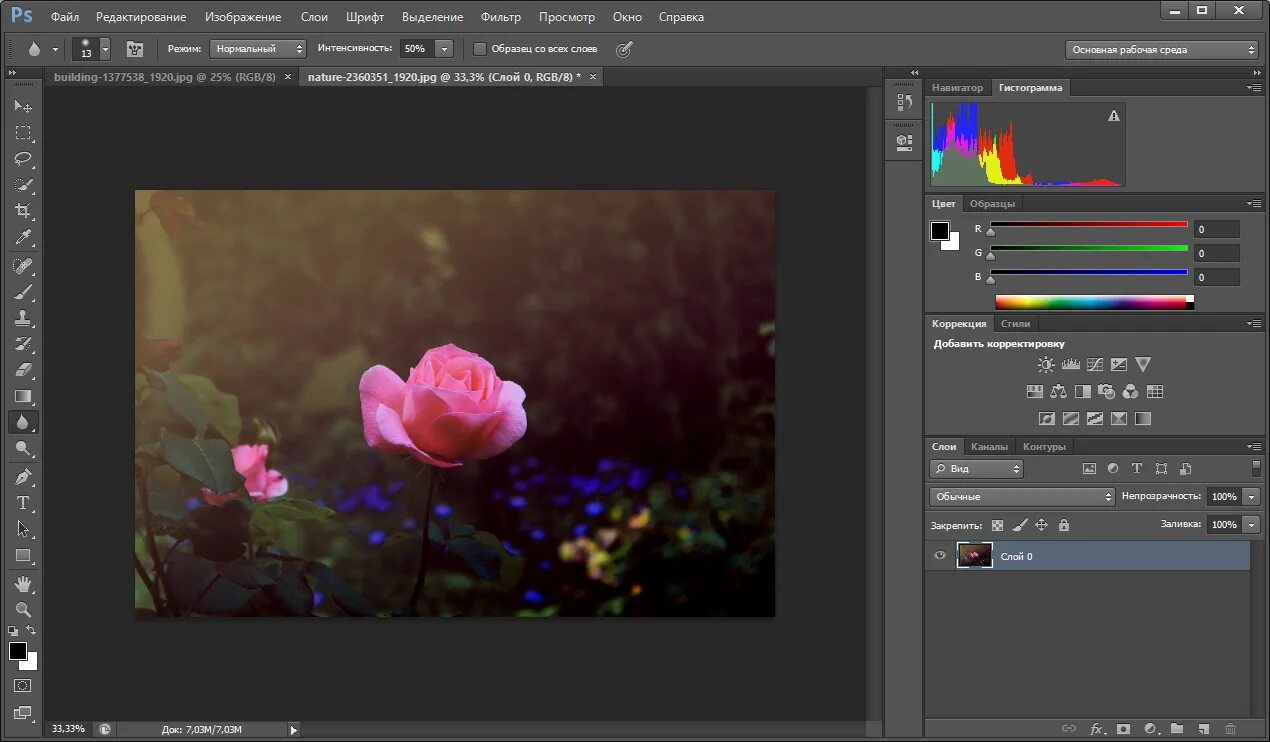Image resolution: width=1270 pixels, height=742 pixels.
Task: Switch to the 'Каналы' tab
Action: pos(989,446)
